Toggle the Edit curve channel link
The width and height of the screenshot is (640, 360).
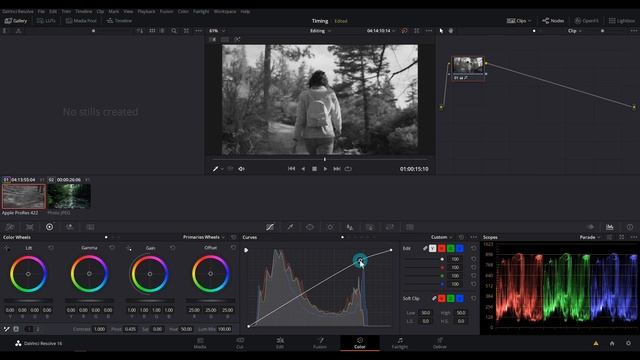point(425,248)
